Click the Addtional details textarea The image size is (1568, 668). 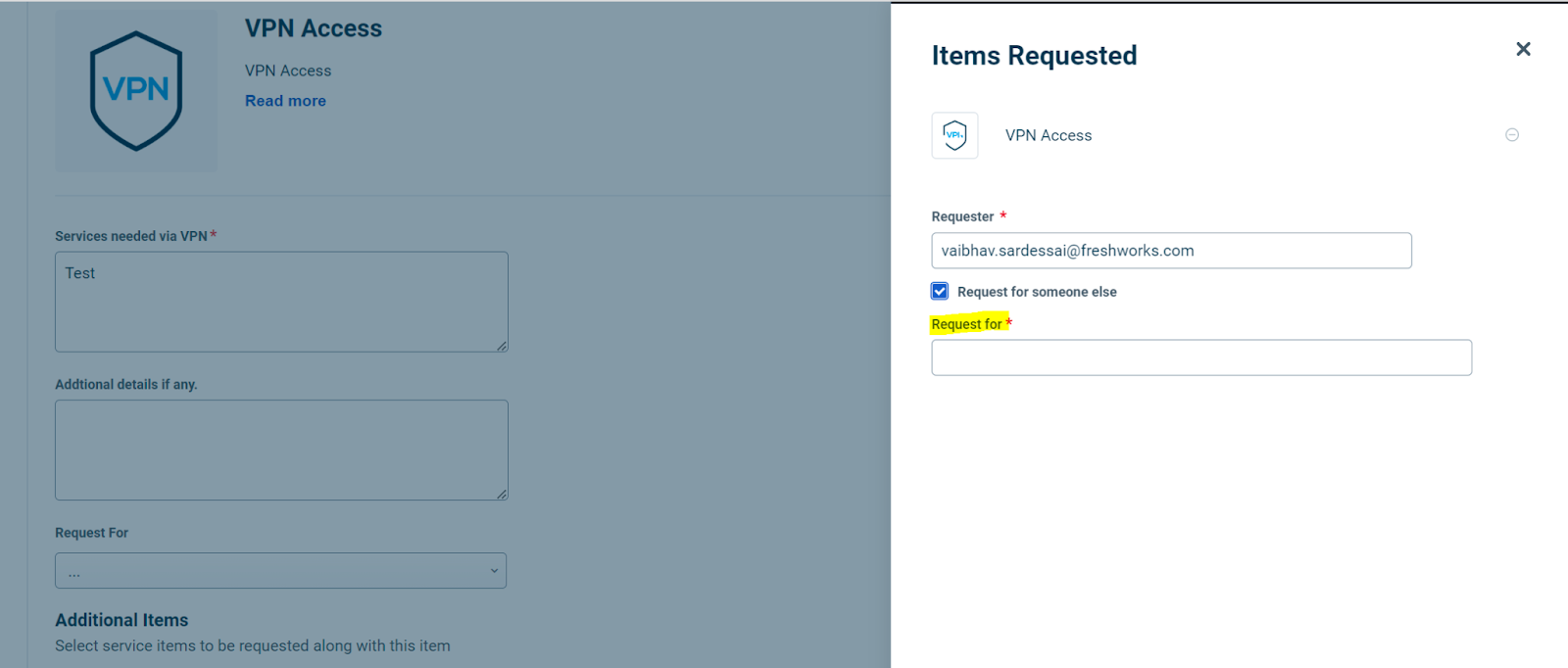[x=281, y=450]
